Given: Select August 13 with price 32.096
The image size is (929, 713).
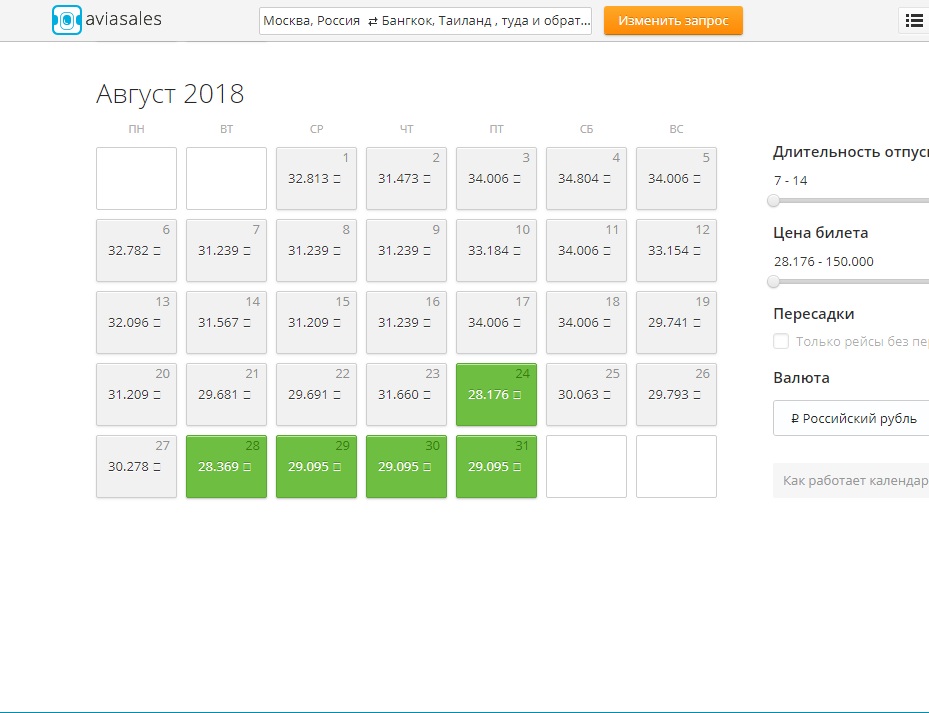Looking at the screenshot, I should [x=136, y=322].
